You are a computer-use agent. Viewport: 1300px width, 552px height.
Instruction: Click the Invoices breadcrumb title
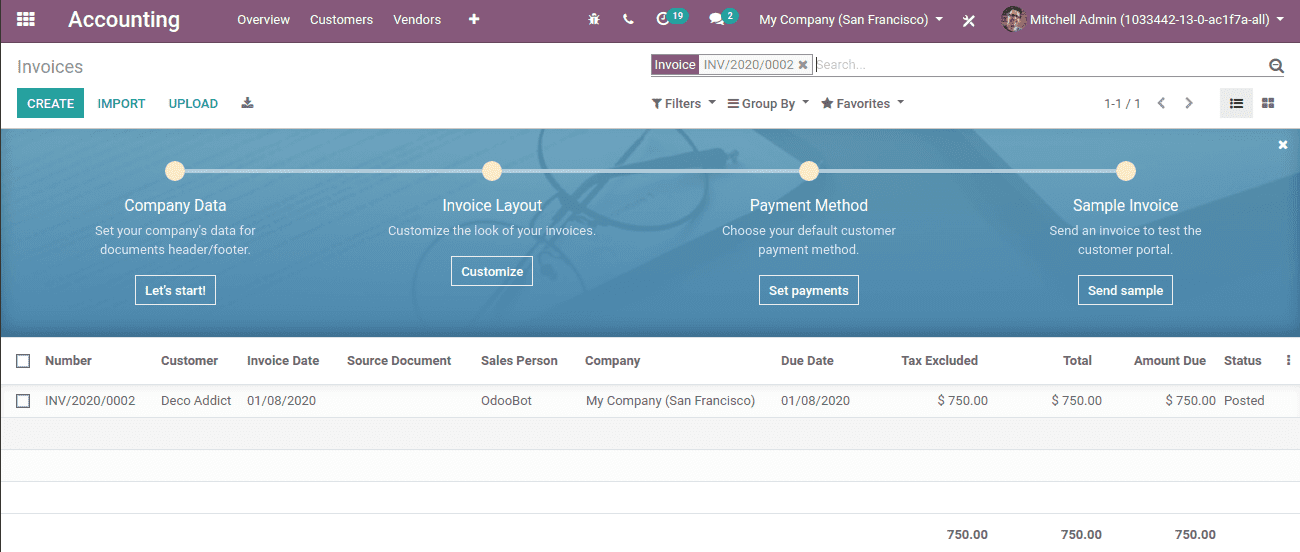pos(50,67)
